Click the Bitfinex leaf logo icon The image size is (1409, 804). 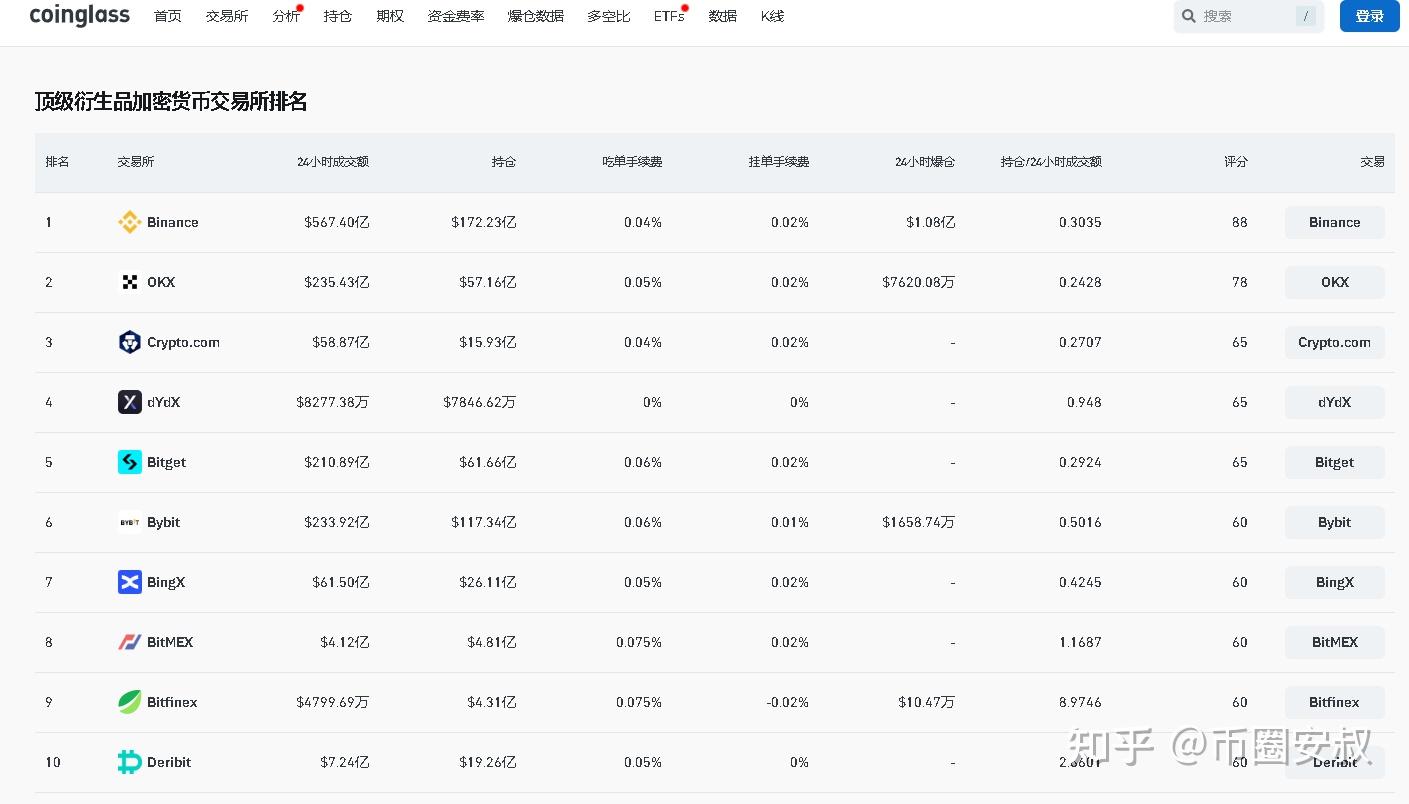(x=130, y=702)
